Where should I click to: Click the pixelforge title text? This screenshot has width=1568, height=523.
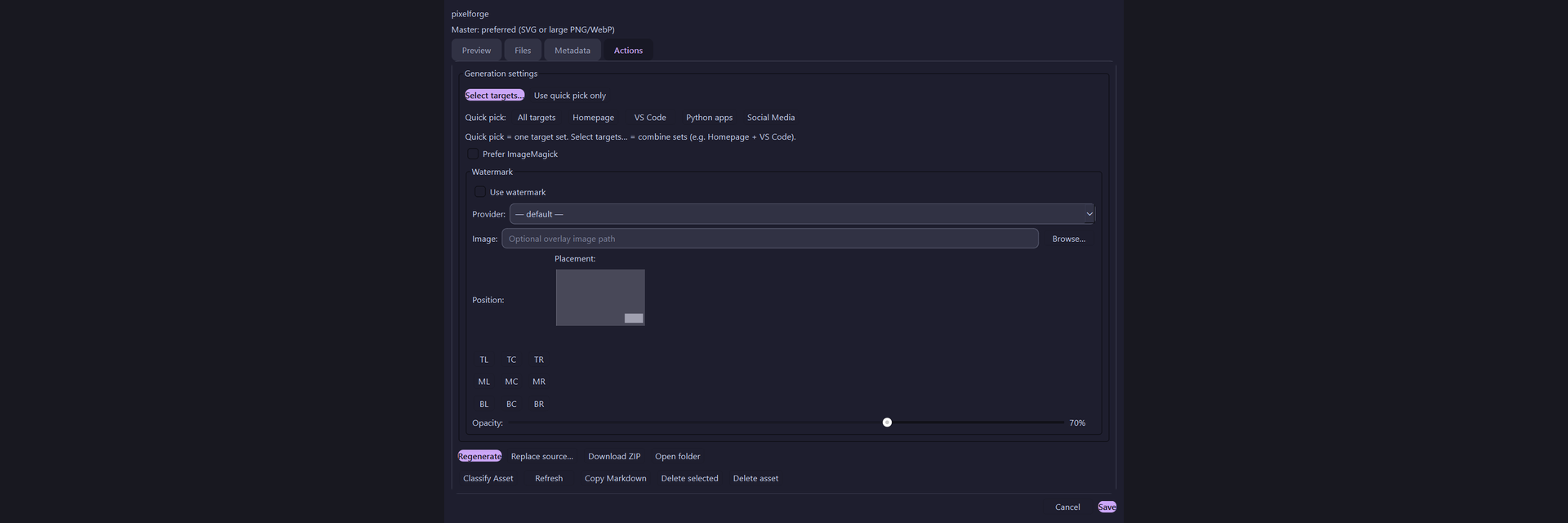(470, 14)
